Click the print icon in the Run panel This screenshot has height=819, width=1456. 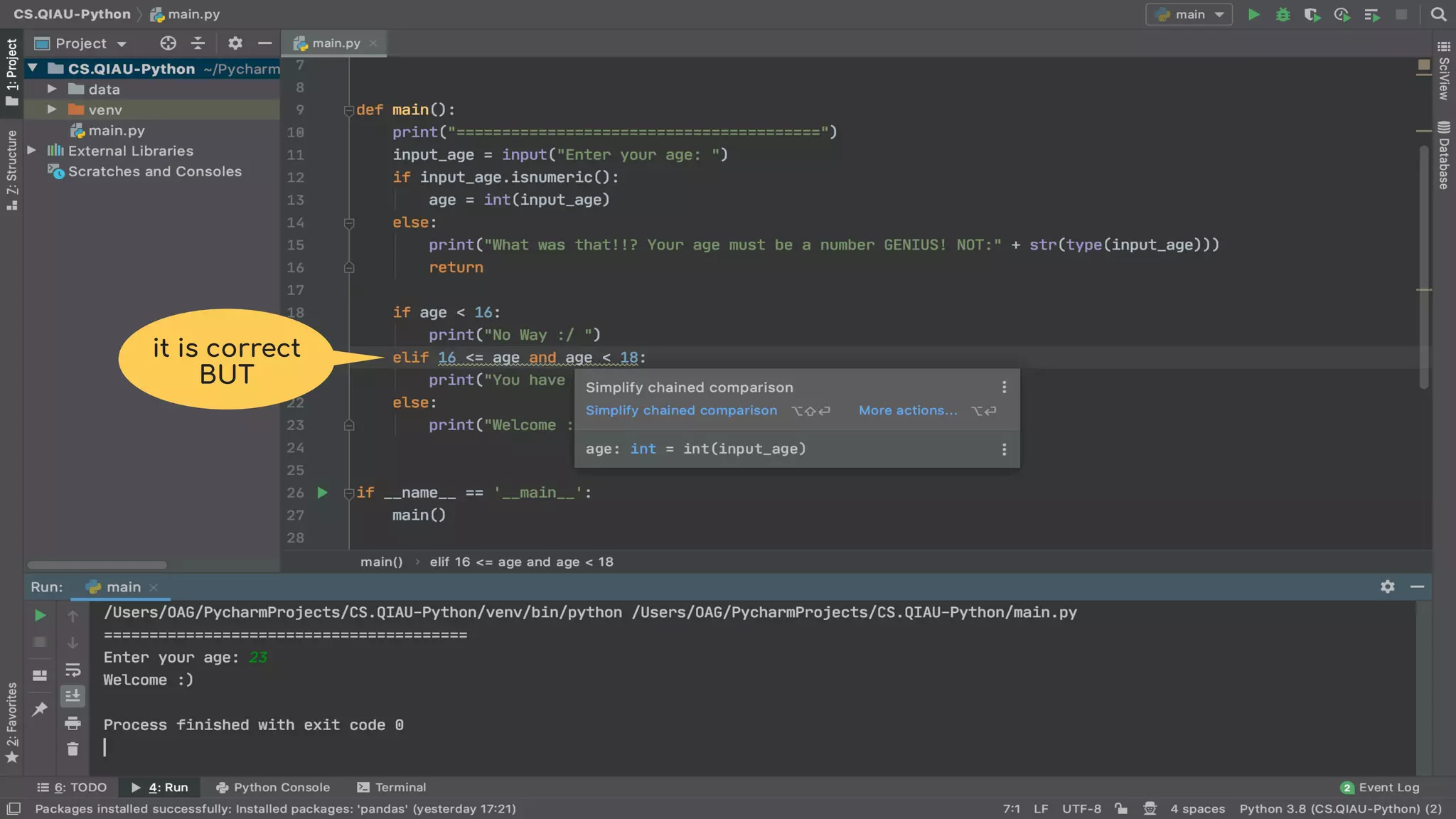73,724
